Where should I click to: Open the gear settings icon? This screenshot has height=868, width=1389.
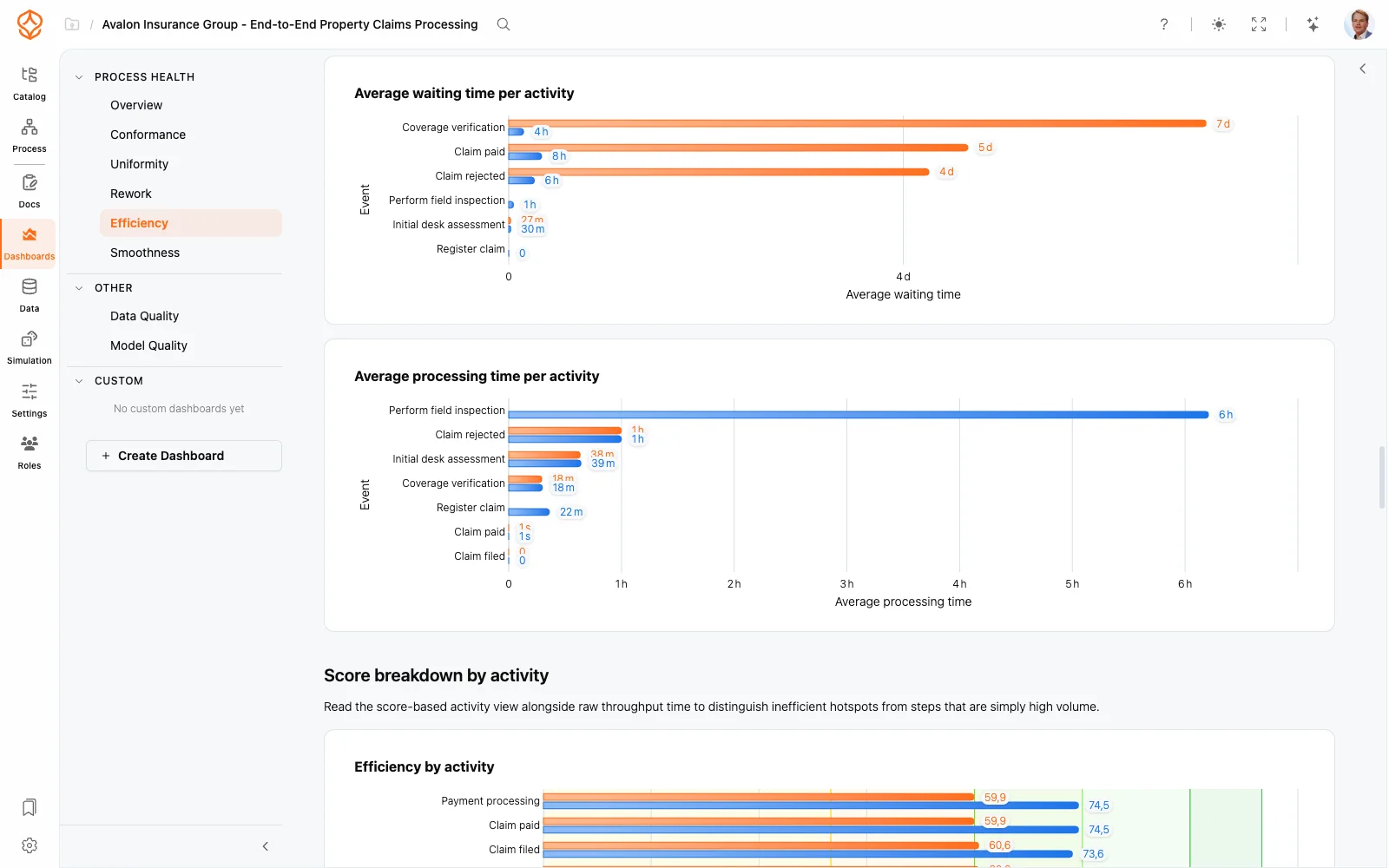pyautogui.click(x=30, y=845)
